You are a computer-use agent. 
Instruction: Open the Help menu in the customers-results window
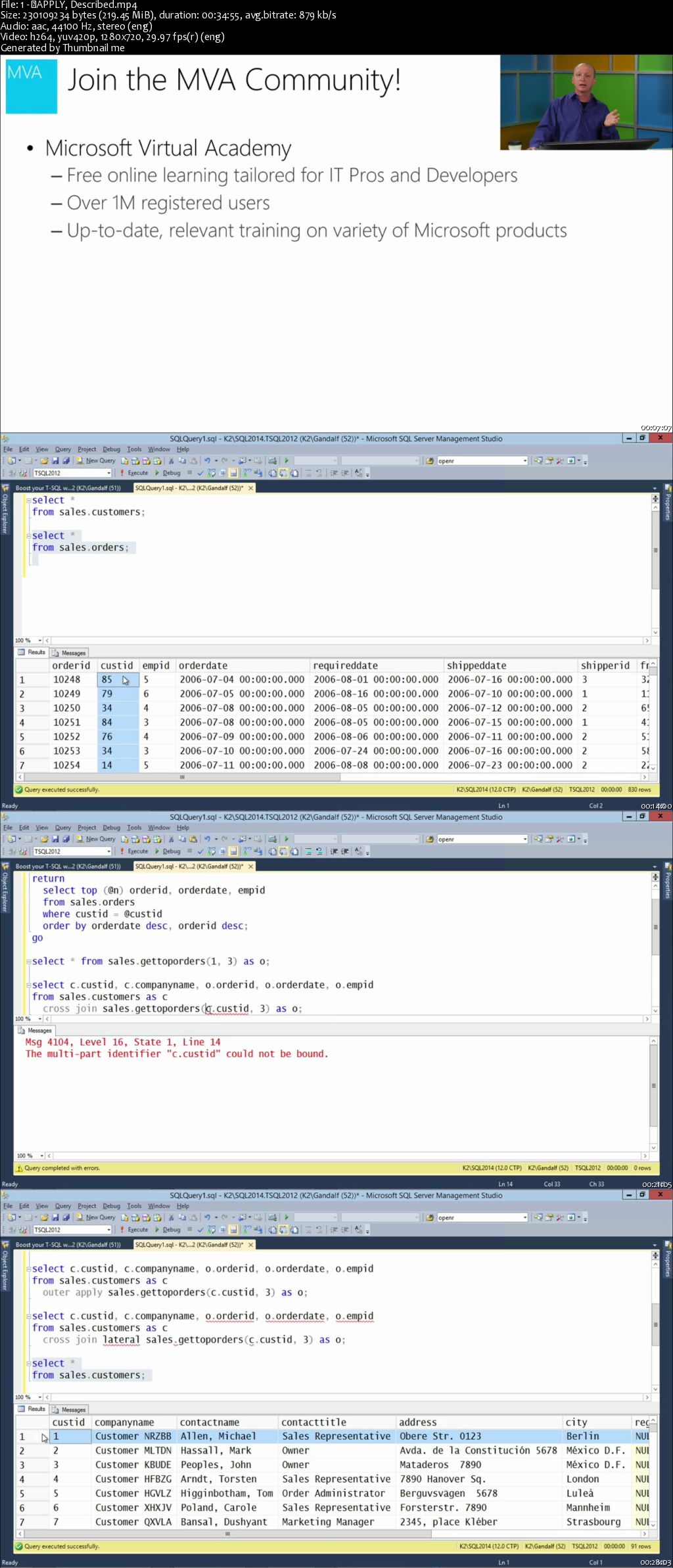pyautogui.click(x=183, y=1206)
